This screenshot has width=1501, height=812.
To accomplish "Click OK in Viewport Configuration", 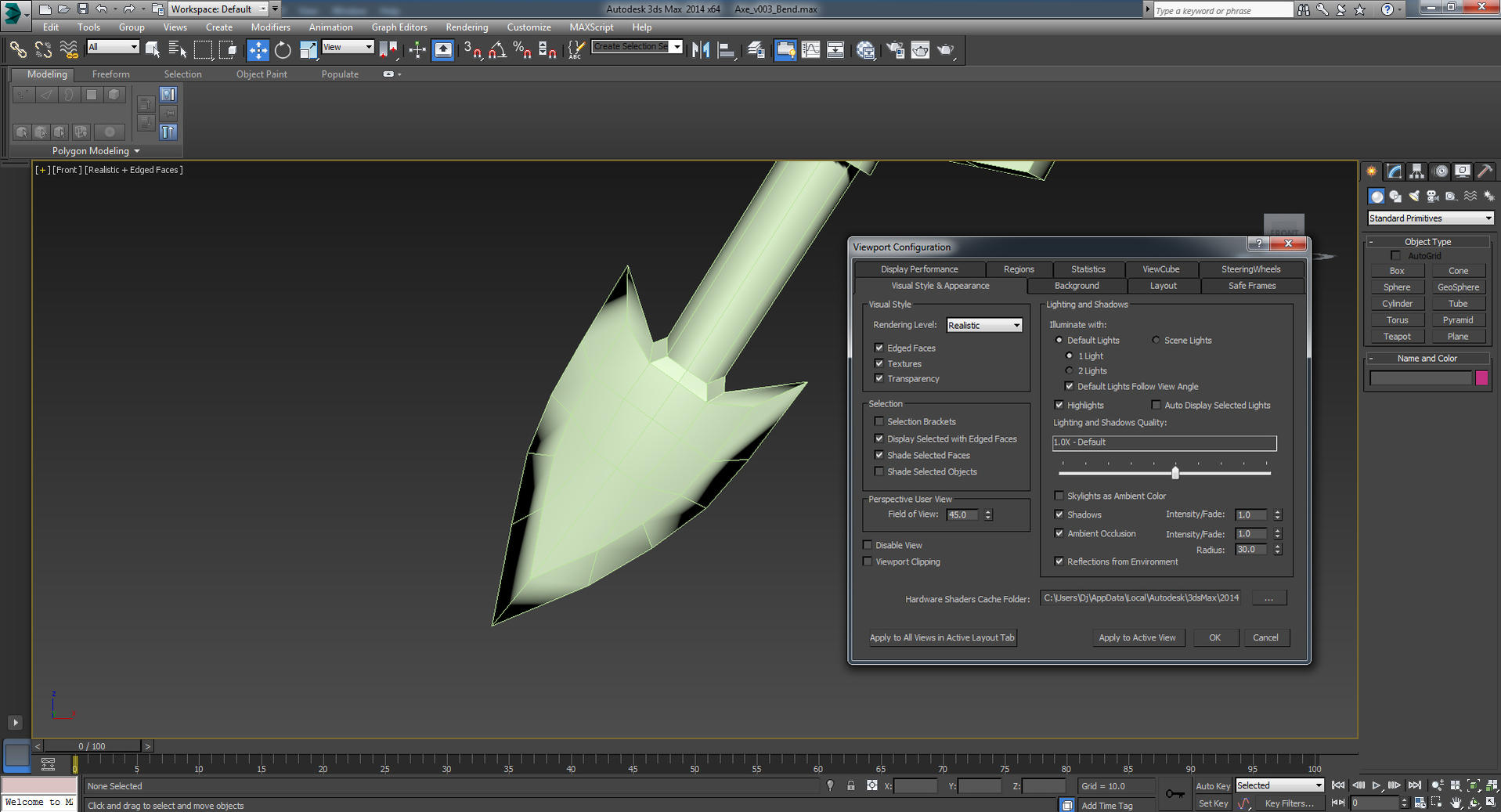I will (x=1214, y=637).
